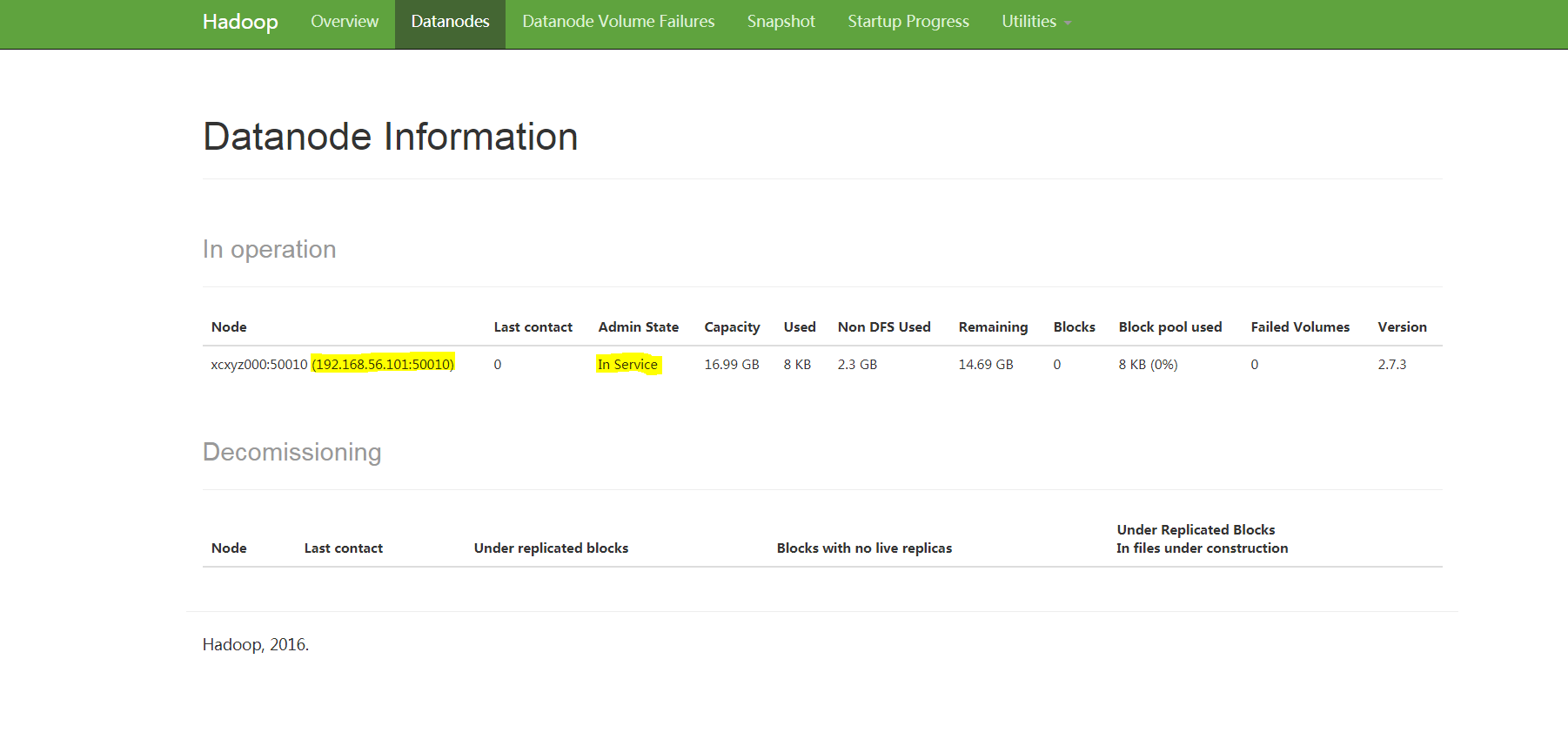Switch to Startup Progress tab
The height and width of the screenshot is (733, 1568).
point(908,22)
